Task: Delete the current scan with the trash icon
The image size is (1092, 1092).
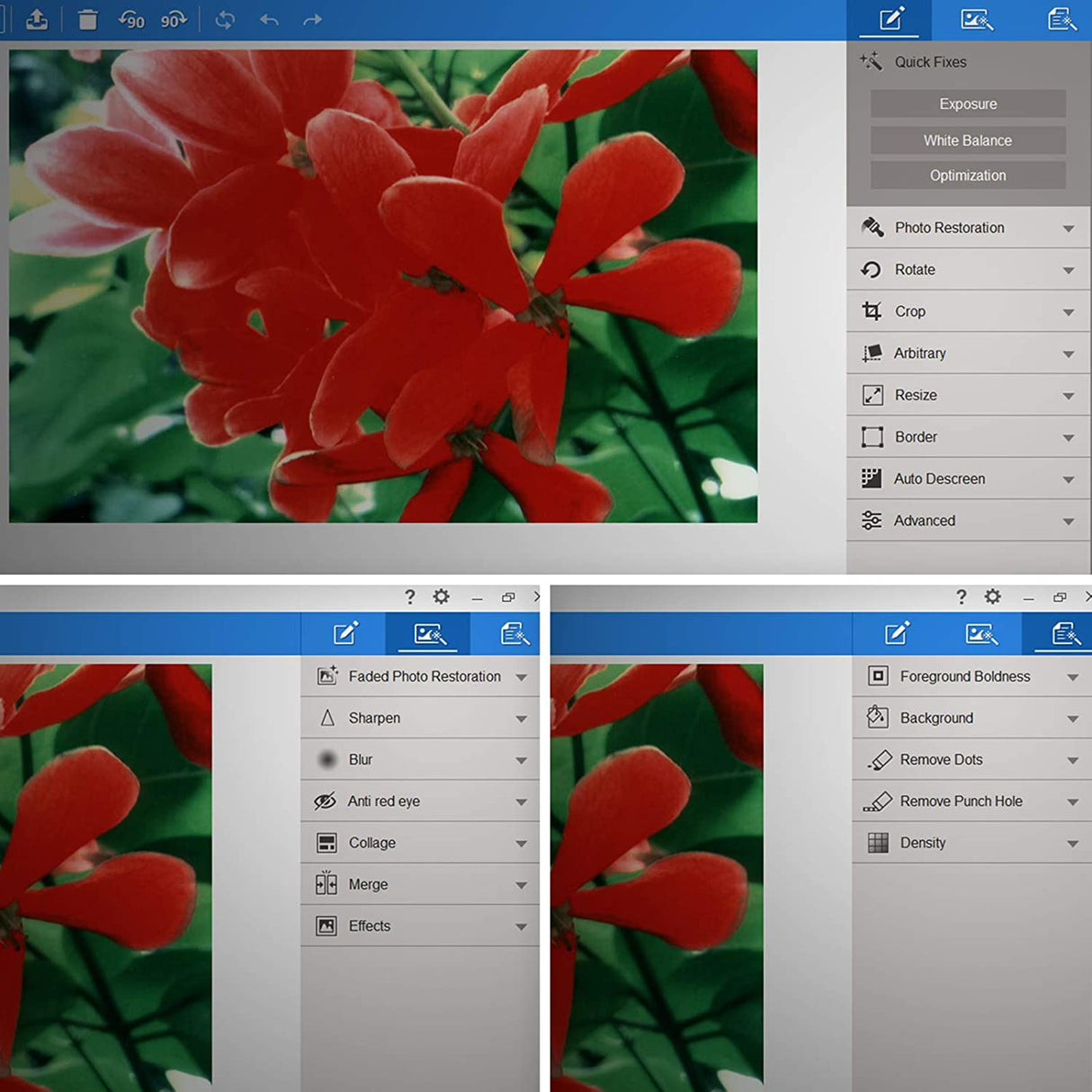Action: coord(87,19)
